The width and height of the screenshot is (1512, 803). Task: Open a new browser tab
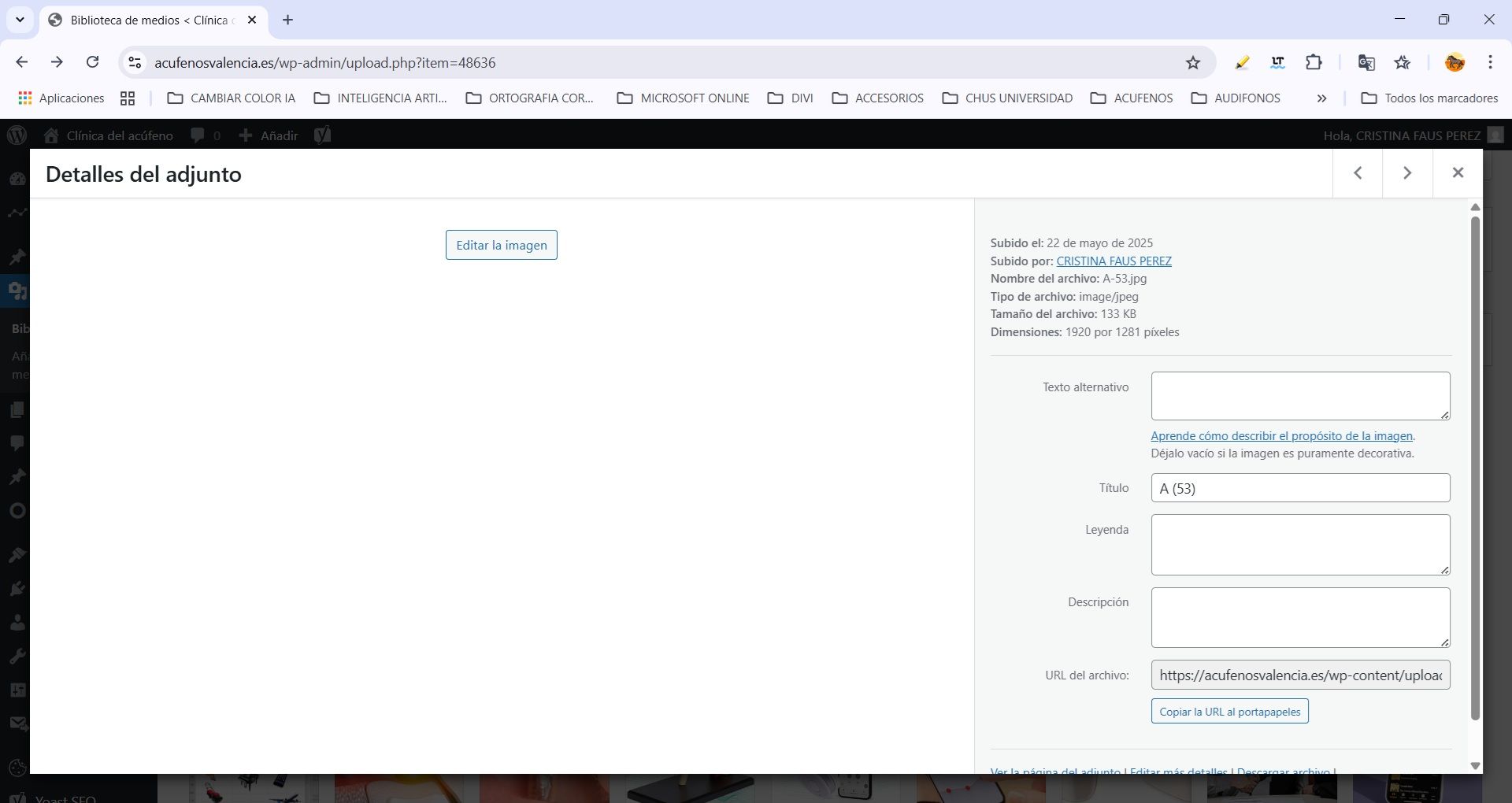pyautogui.click(x=287, y=20)
